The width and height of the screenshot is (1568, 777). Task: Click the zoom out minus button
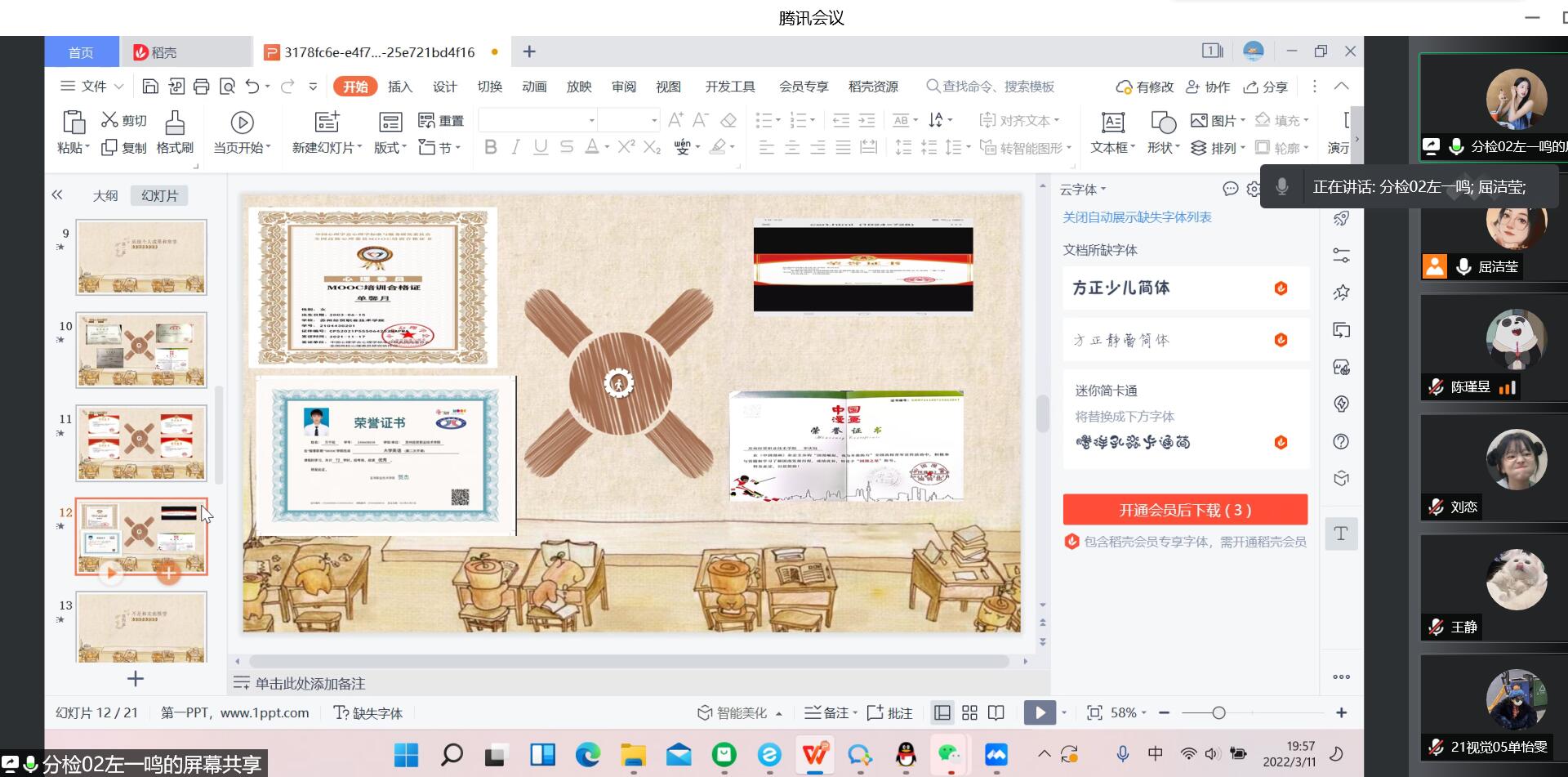(1164, 713)
